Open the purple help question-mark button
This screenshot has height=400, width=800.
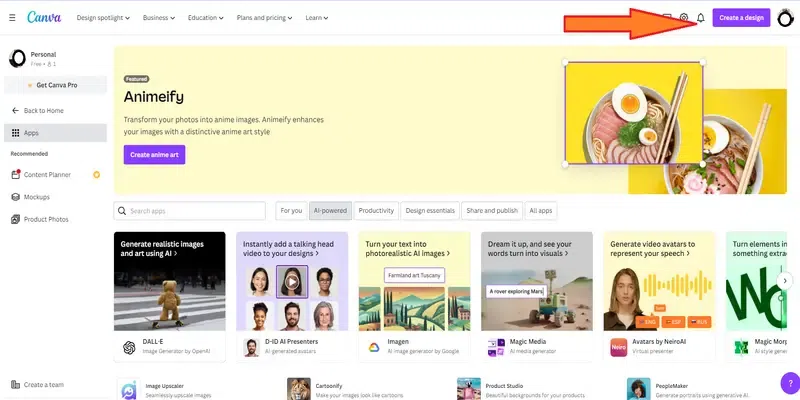pos(790,383)
